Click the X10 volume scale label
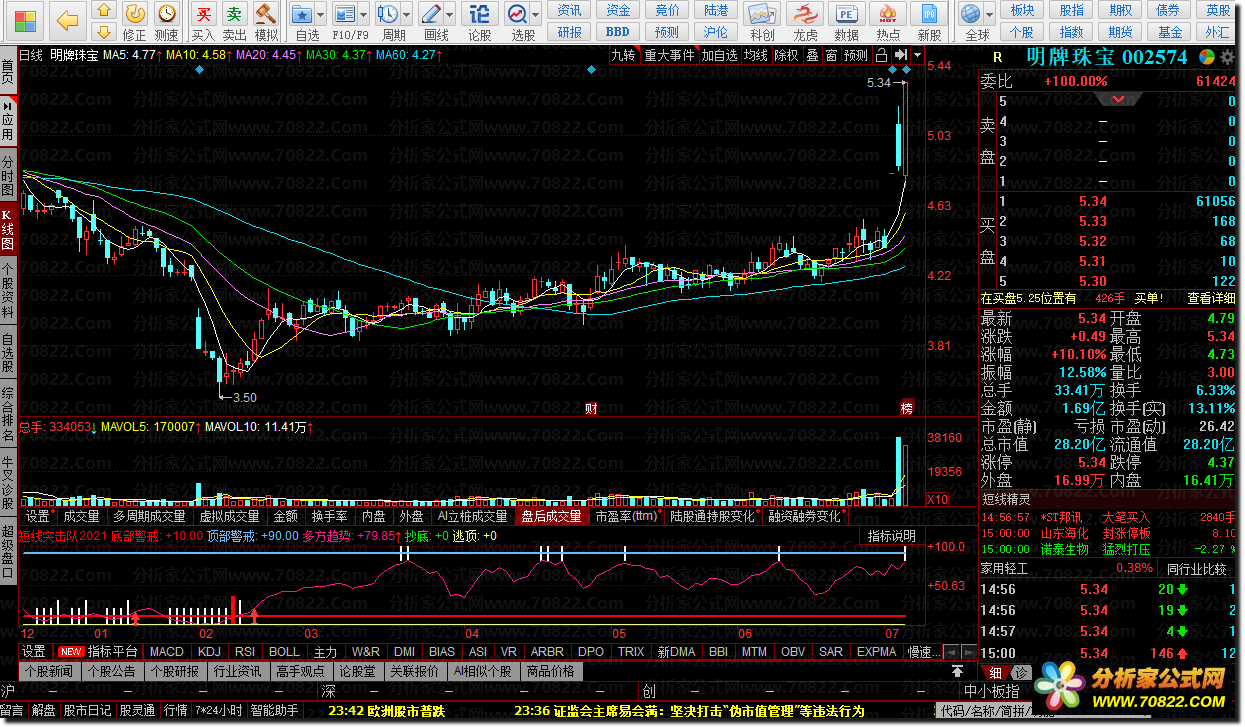Image resolution: width=1245 pixels, height=727 pixels. (x=938, y=499)
